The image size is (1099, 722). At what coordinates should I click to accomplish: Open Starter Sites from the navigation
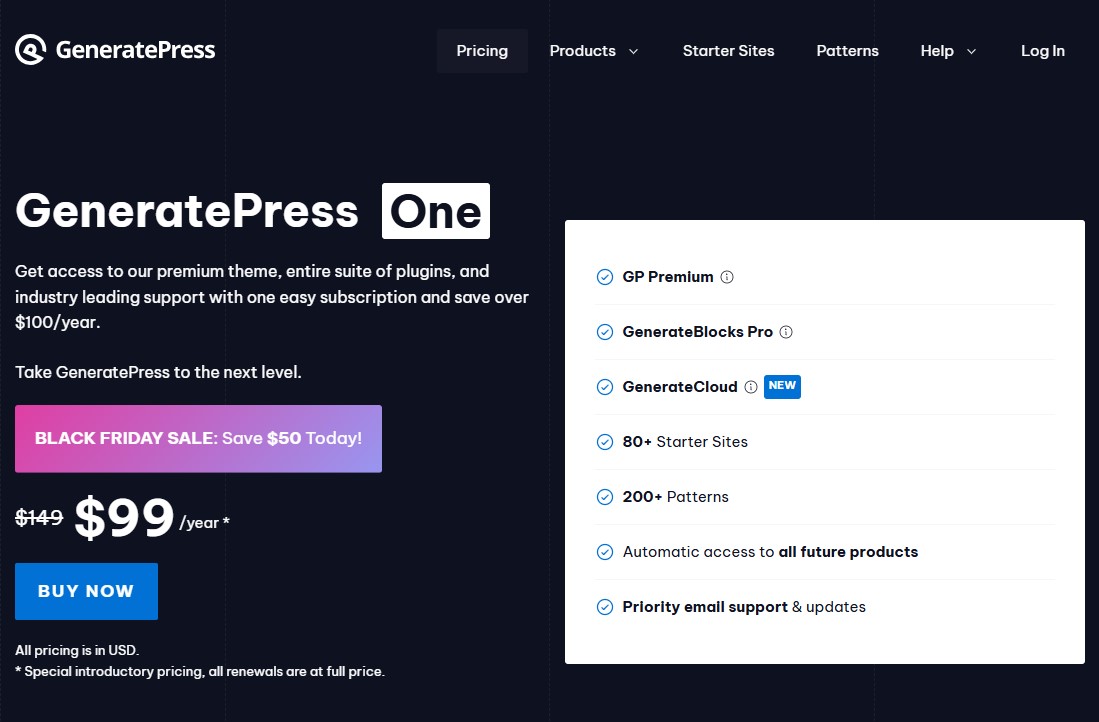pyautogui.click(x=728, y=51)
